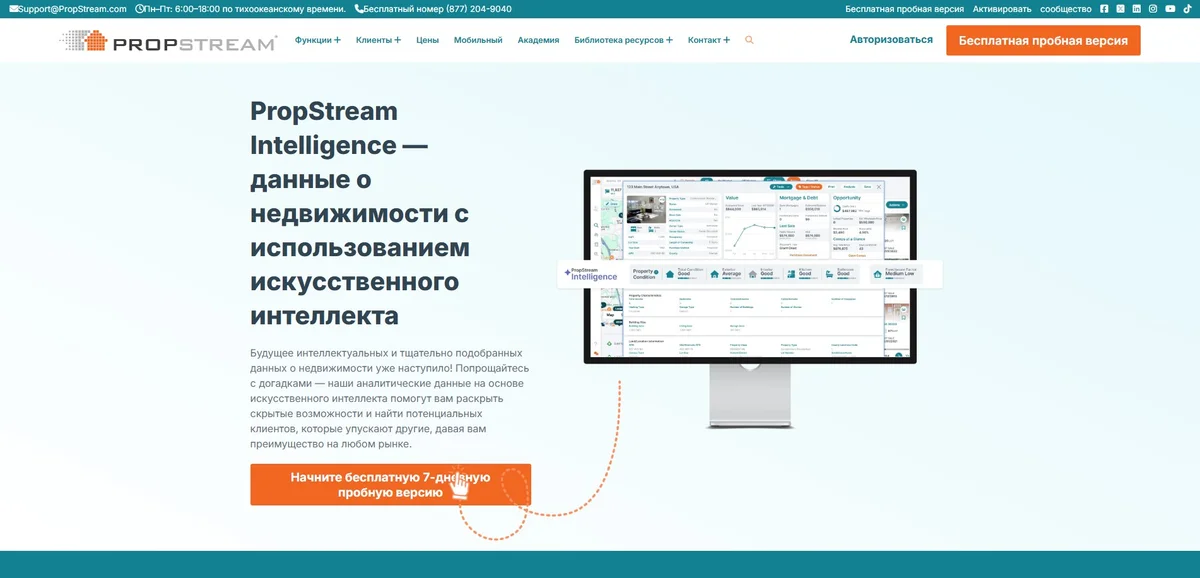Expand the Клиенты dropdown

point(378,41)
